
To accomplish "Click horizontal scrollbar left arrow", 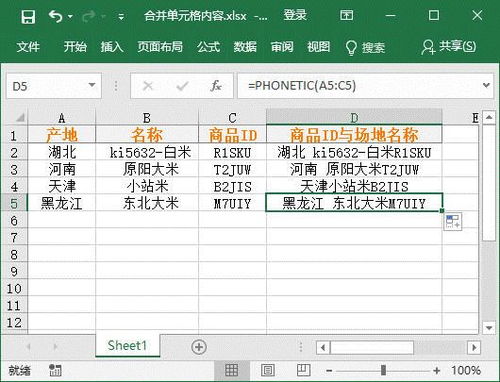I will tap(323, 347).
